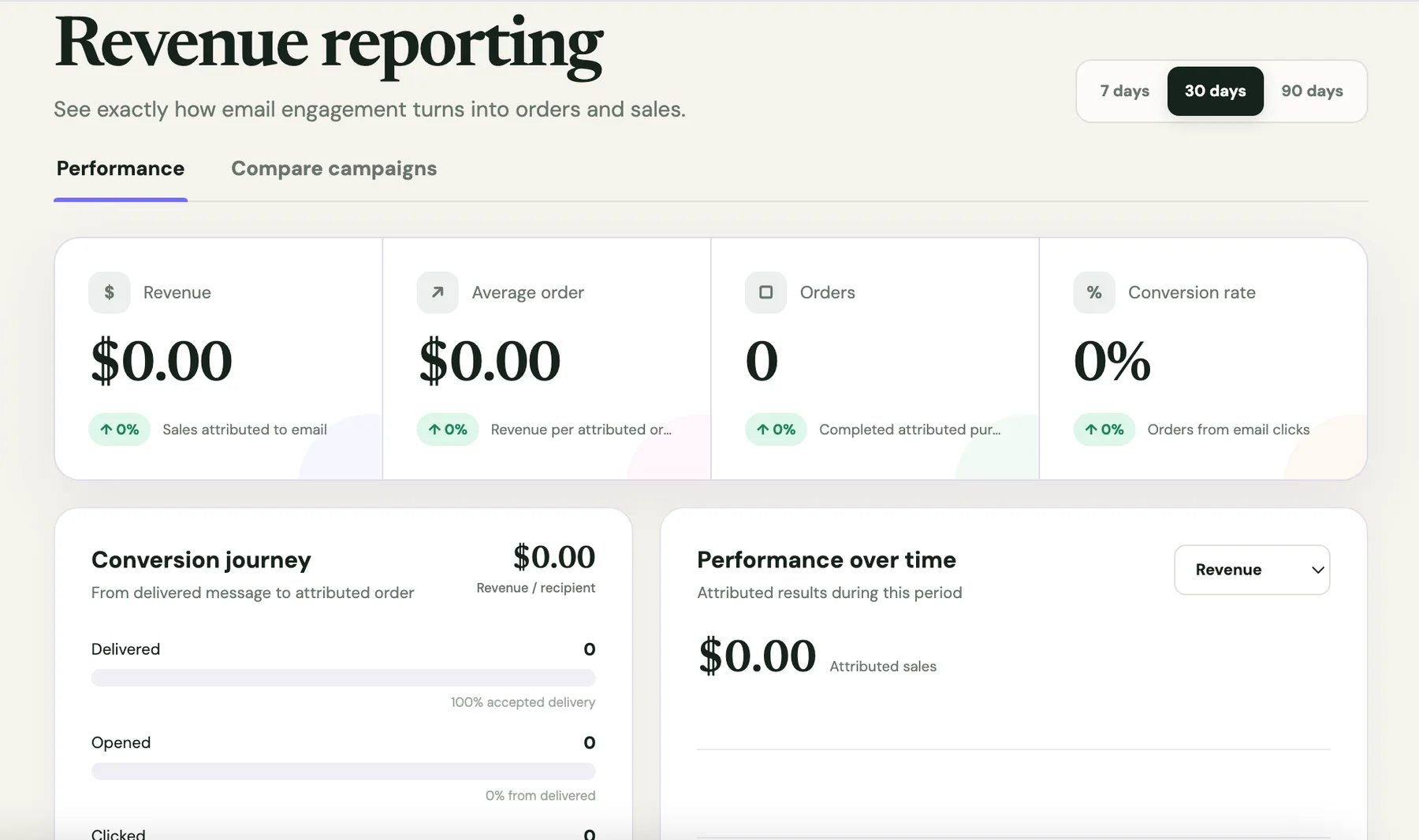This screenshot has height=840, width=1419.
Task: Click the Conversion journey heading
Action: point(201,560)
